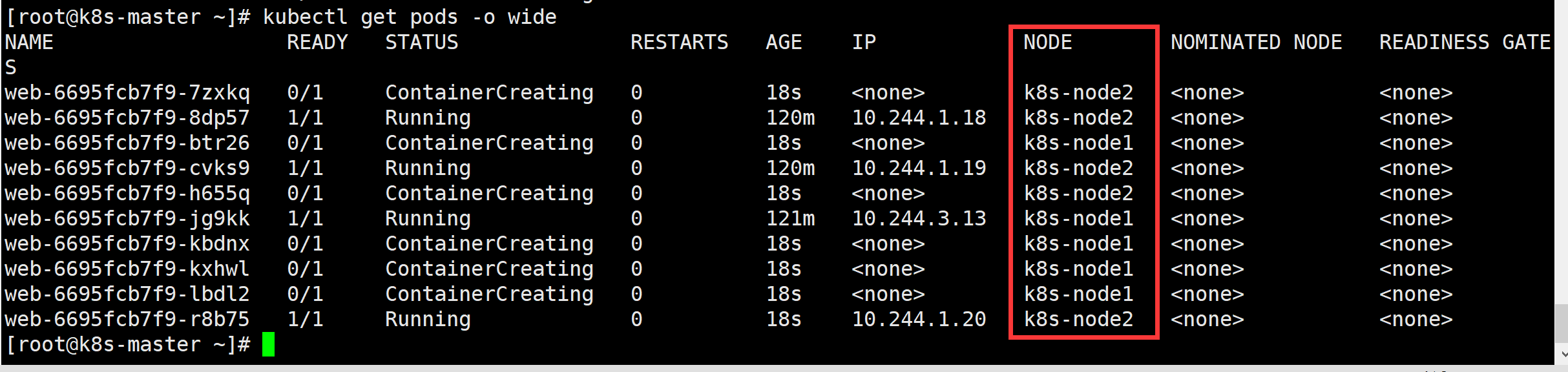Viewport: 1568px width, 372px height.
Task: Click the RESTARTS column header
Action: (679, 43)
